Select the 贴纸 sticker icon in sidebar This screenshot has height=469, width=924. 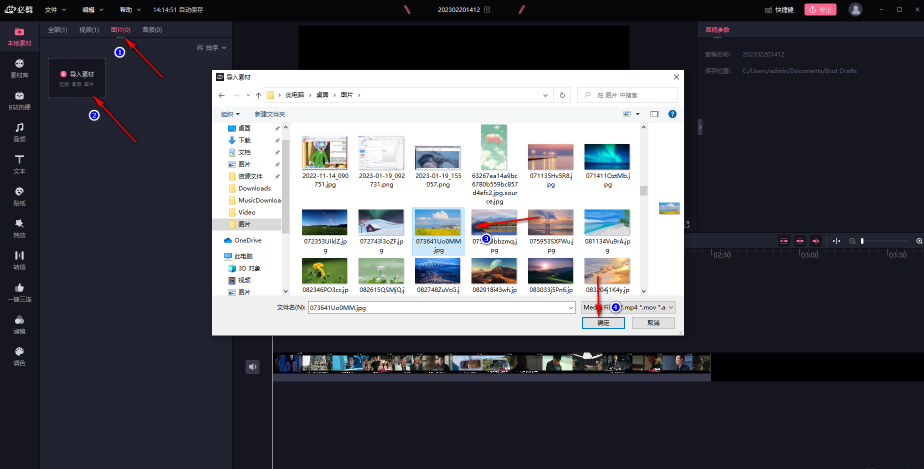click(19, 195)
